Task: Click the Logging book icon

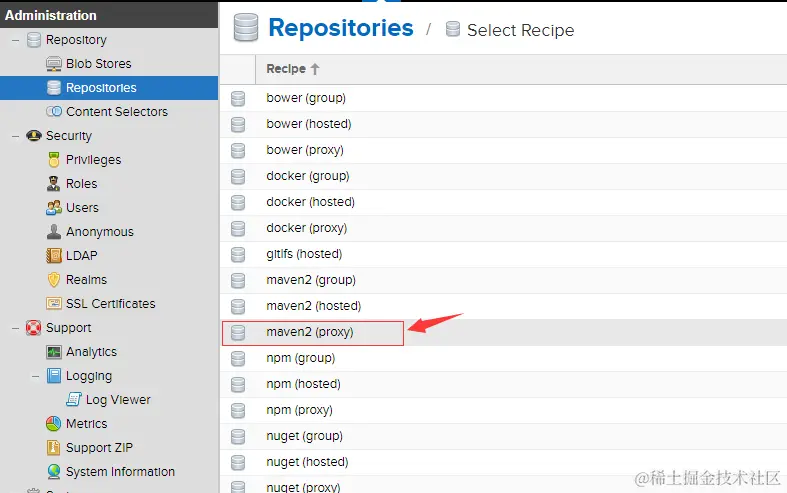Action: coord(54,376)
